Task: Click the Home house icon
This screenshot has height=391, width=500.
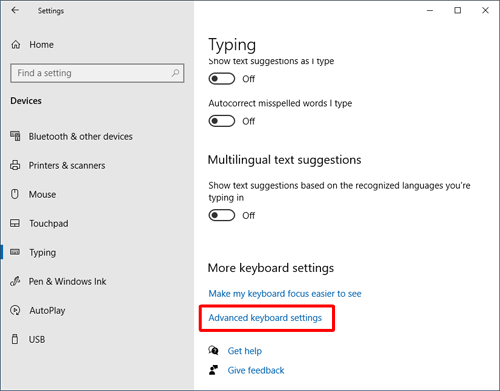Action: coord(16,45)
